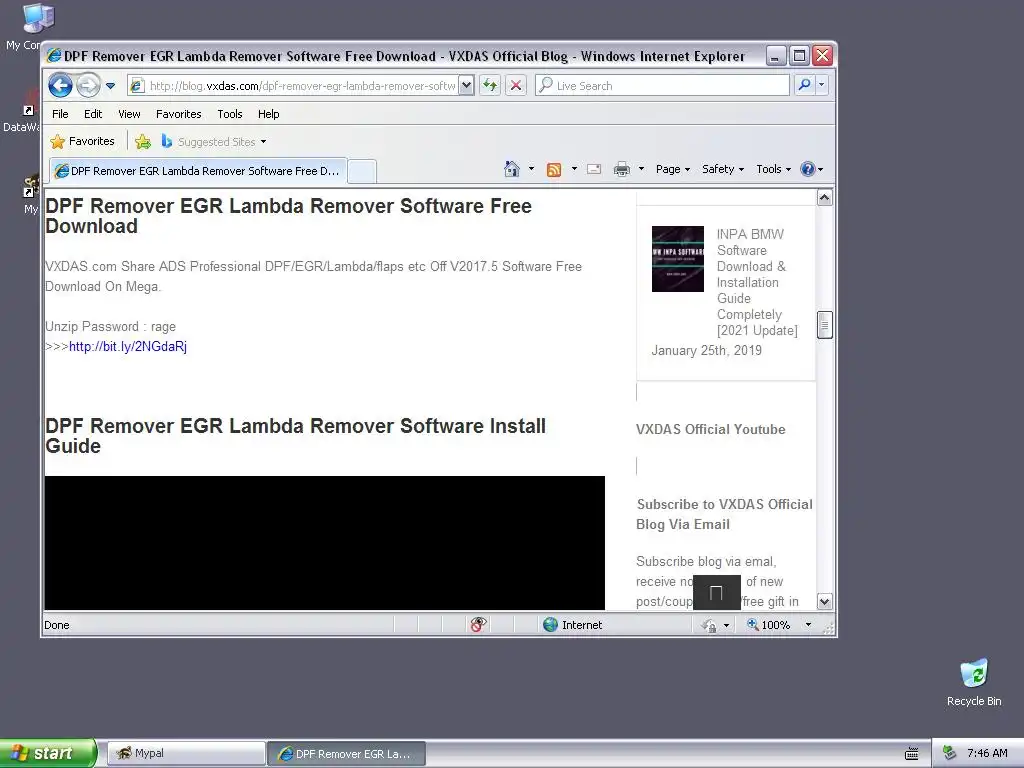The height and width of the screenshot is (768, 1024).
Task: Click the Forward navigation arrow
Action: [x=88, y=86]
